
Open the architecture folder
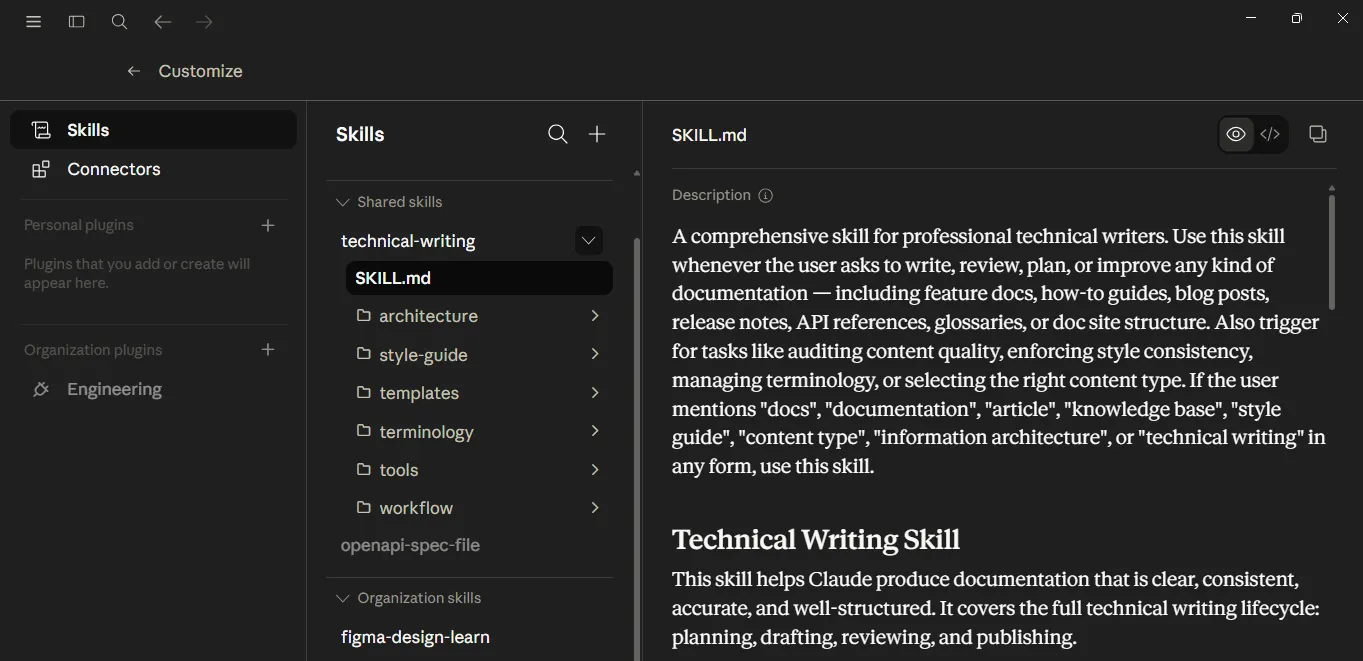pos(479,316)
